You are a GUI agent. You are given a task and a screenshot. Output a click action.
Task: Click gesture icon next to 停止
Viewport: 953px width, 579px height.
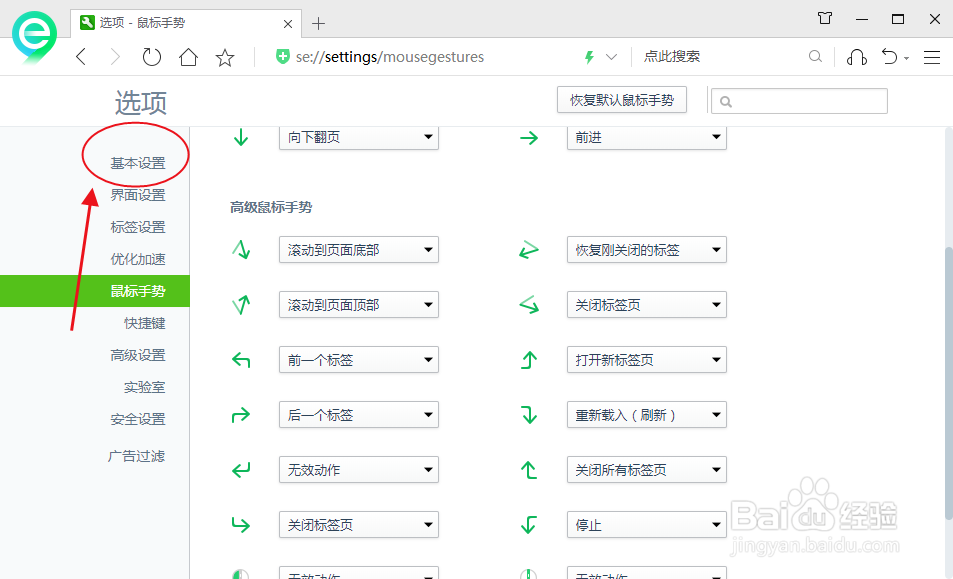[x=529, y=524]
